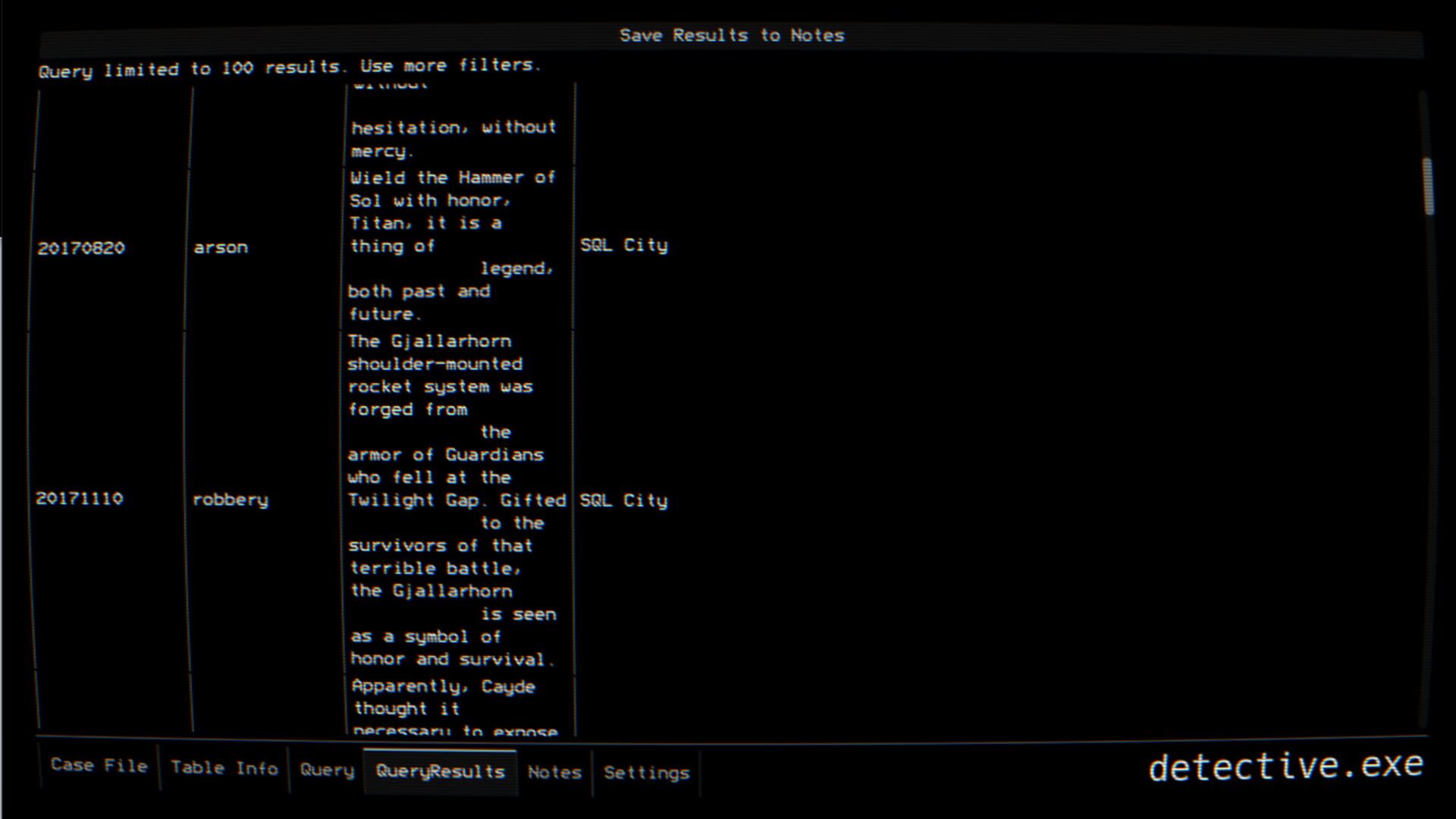Select the 20170820 date cell

click(81, 247)
